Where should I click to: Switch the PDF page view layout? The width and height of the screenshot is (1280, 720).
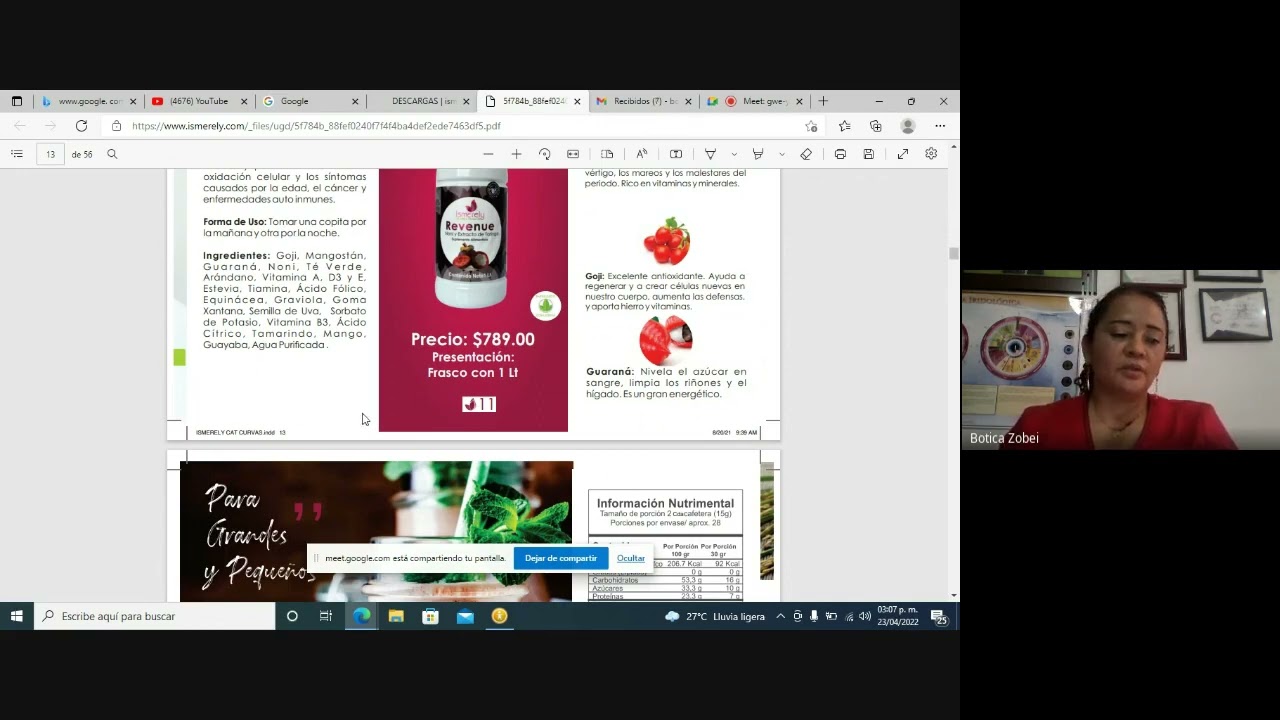coord(607,154)
